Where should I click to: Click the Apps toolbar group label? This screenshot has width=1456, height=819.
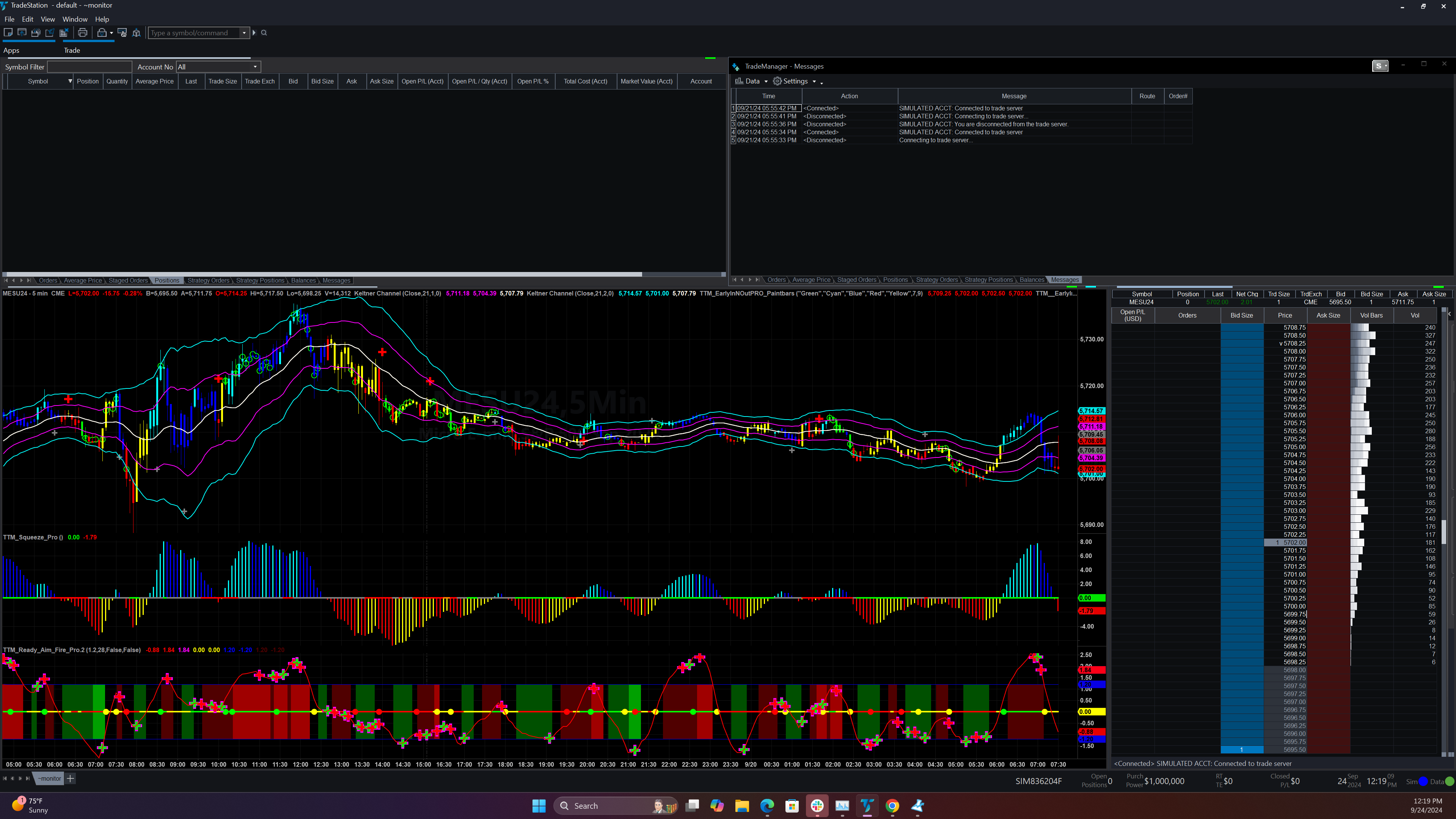11,50
